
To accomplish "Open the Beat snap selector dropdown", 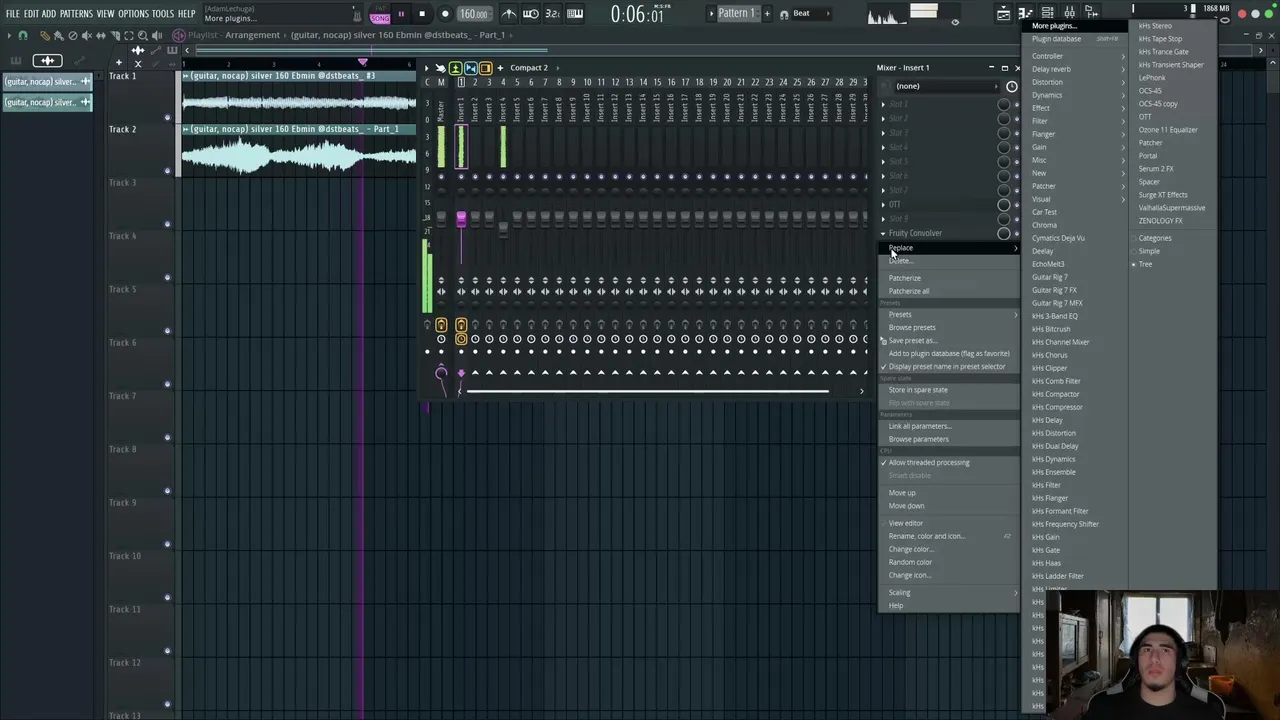I will 808,13.
